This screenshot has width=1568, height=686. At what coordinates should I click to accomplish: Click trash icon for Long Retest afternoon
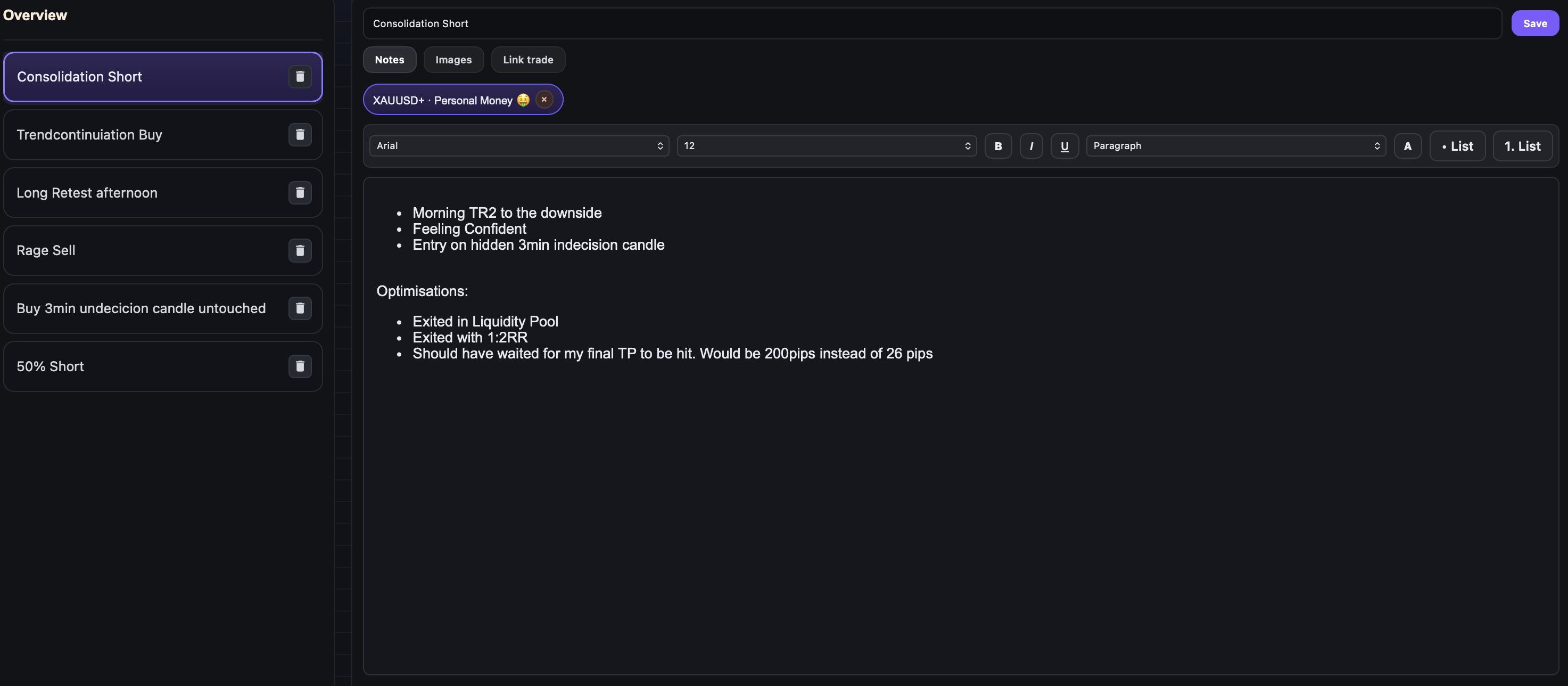300,192
